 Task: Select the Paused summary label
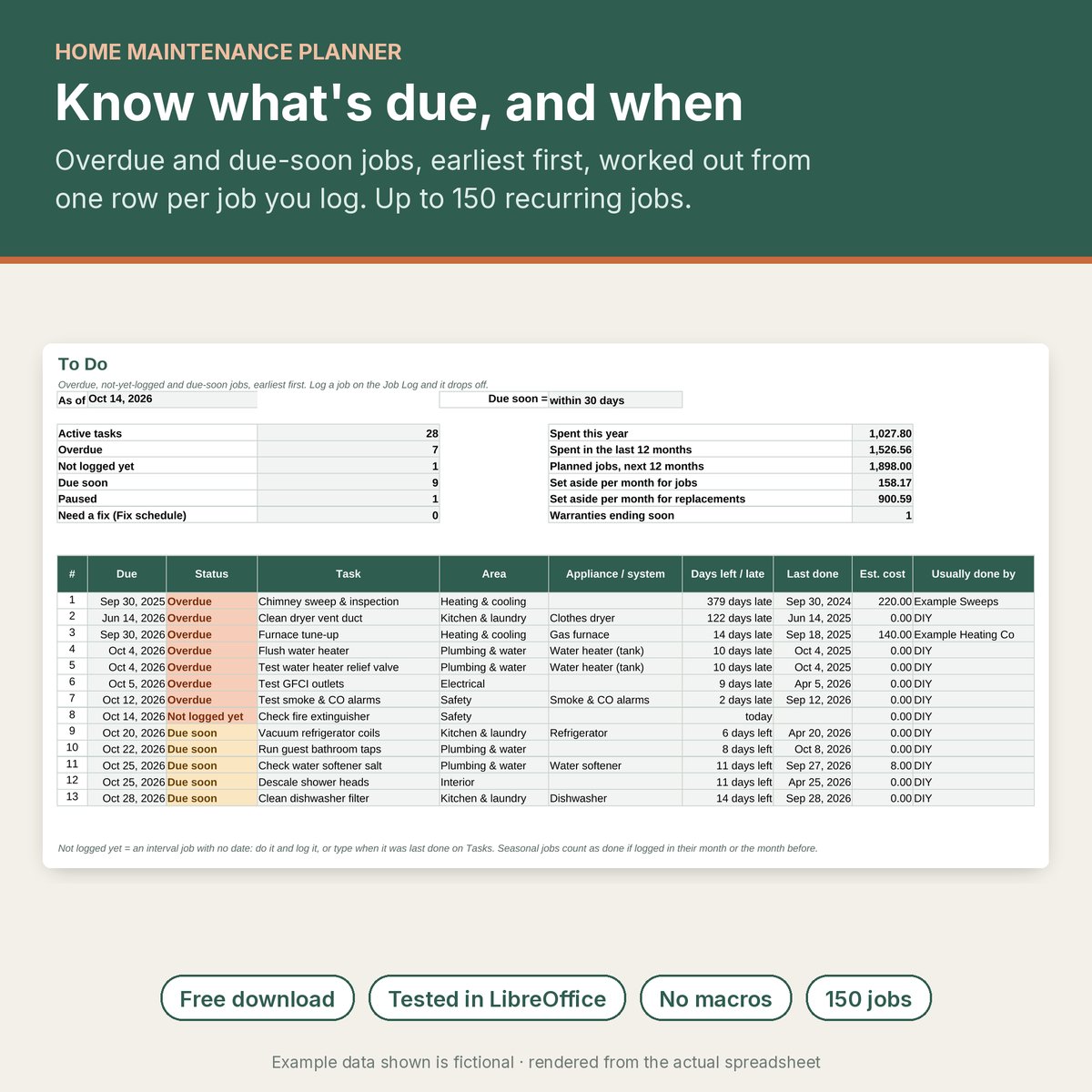coord(157,499)
